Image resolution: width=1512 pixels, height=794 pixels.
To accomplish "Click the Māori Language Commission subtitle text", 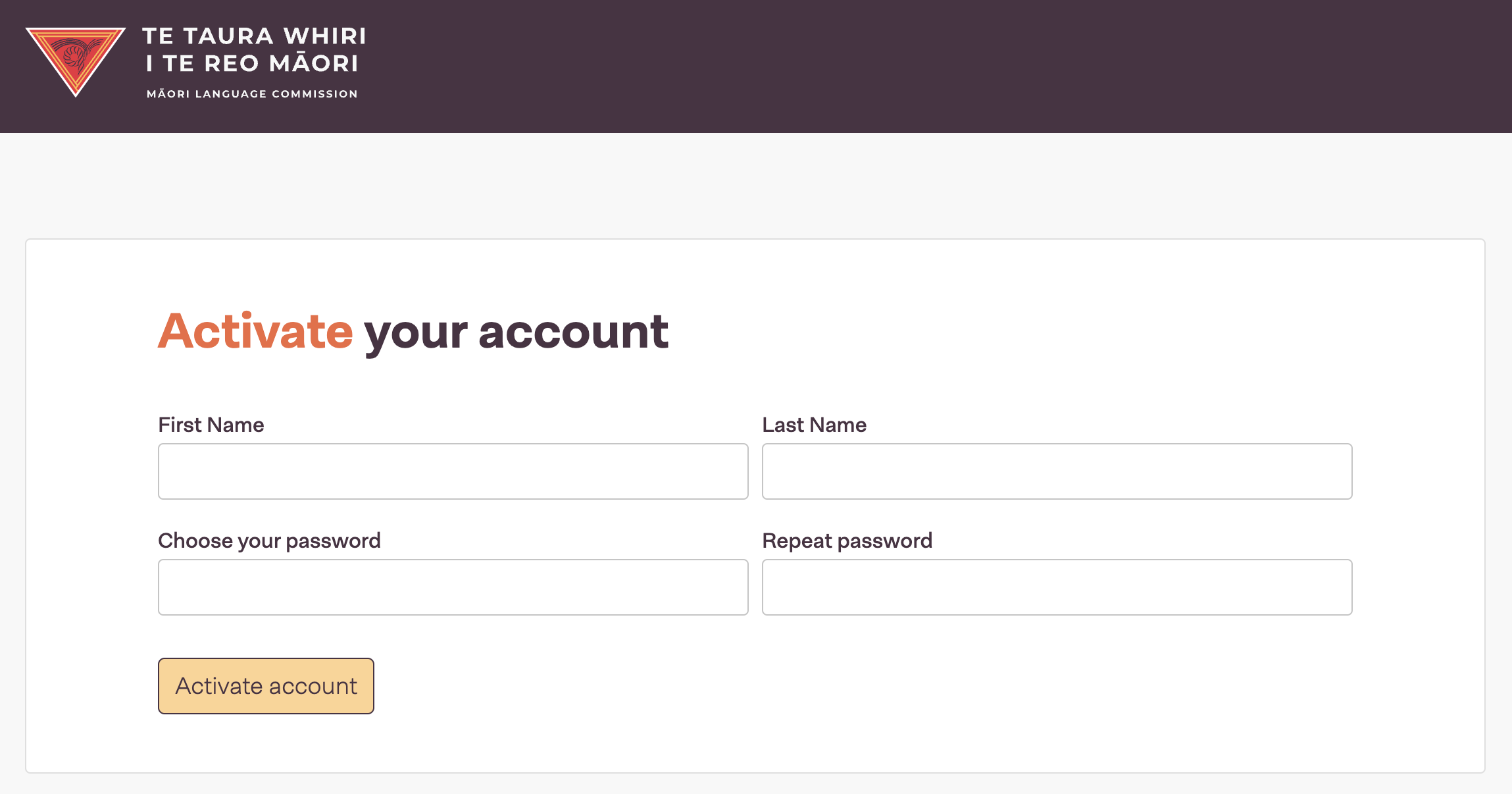I will pyautogui.click(x=252, y=94).
